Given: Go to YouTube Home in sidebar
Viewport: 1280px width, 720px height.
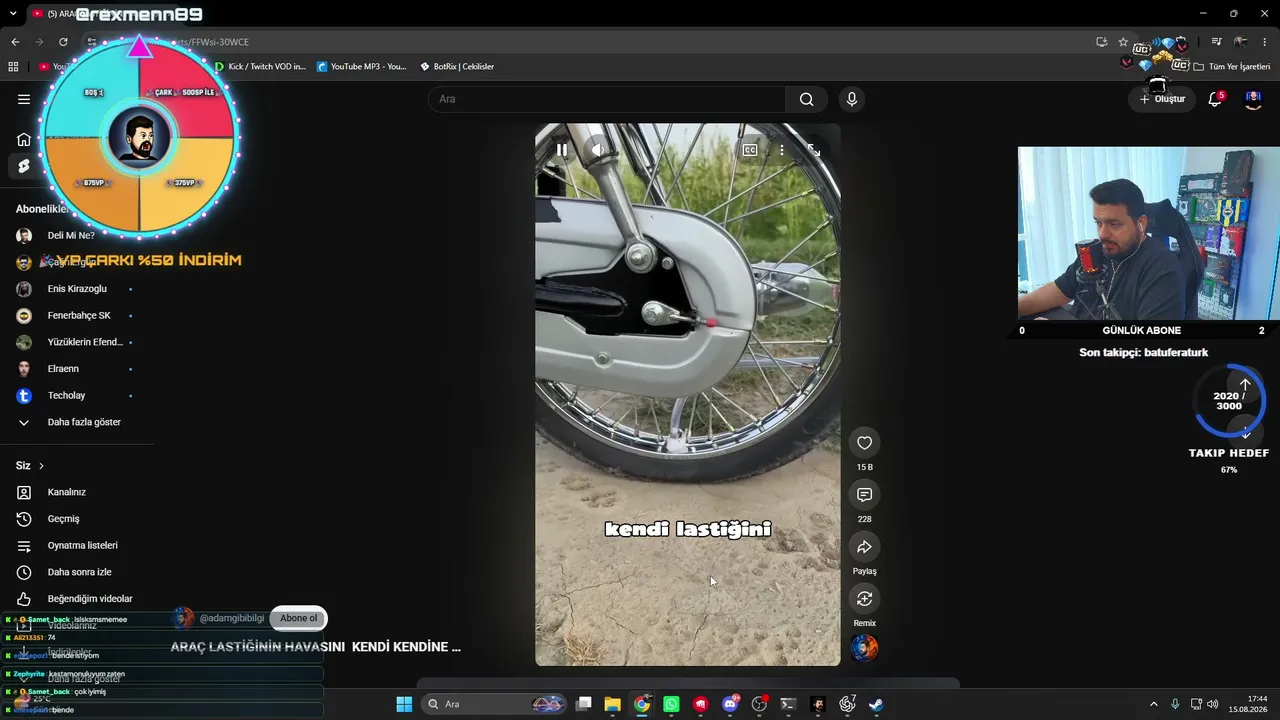Looking at the screenshot, I should [24, 139].
